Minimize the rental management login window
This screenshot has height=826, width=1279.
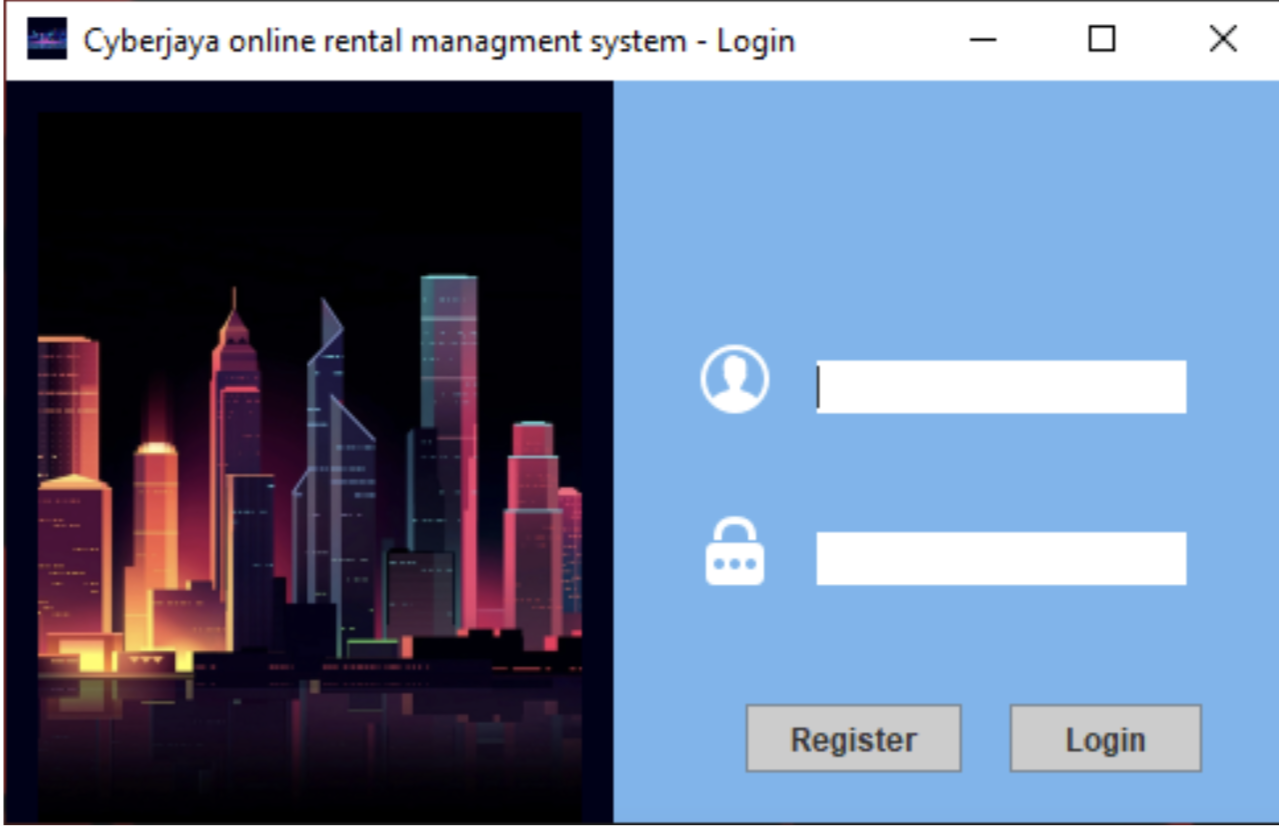(x=983, y=39)
